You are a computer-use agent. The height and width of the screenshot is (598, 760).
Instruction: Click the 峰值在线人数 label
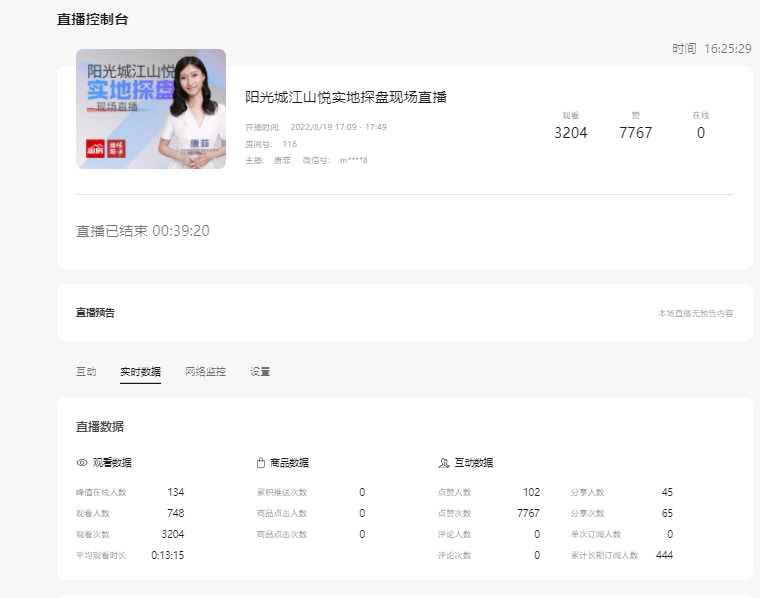point(101,492)
